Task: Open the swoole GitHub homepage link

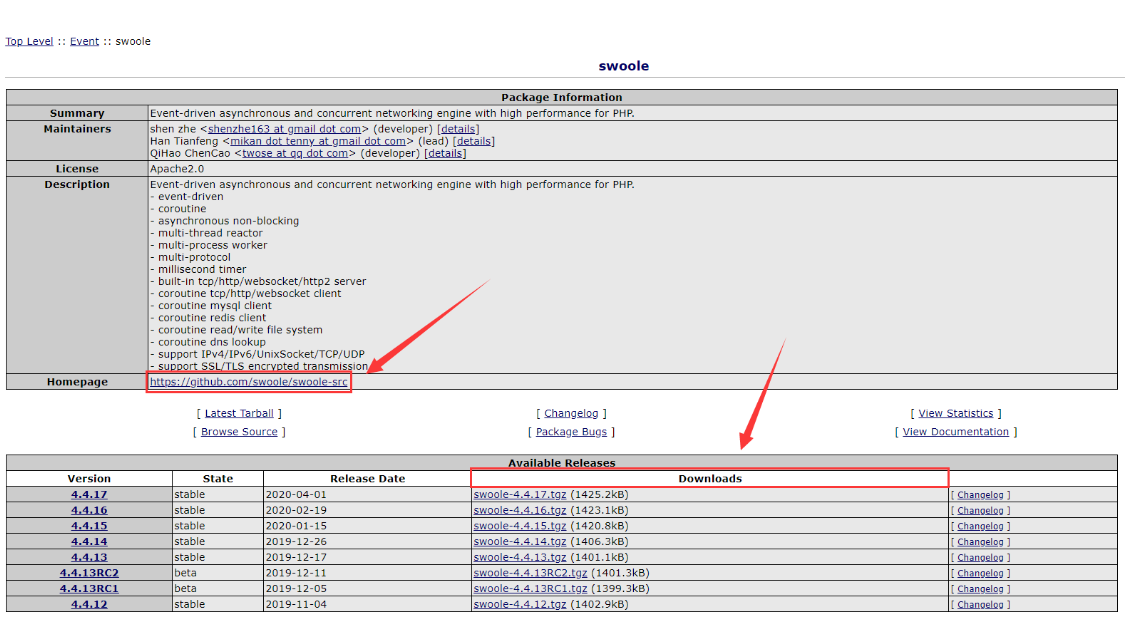Action: [248, 382]
